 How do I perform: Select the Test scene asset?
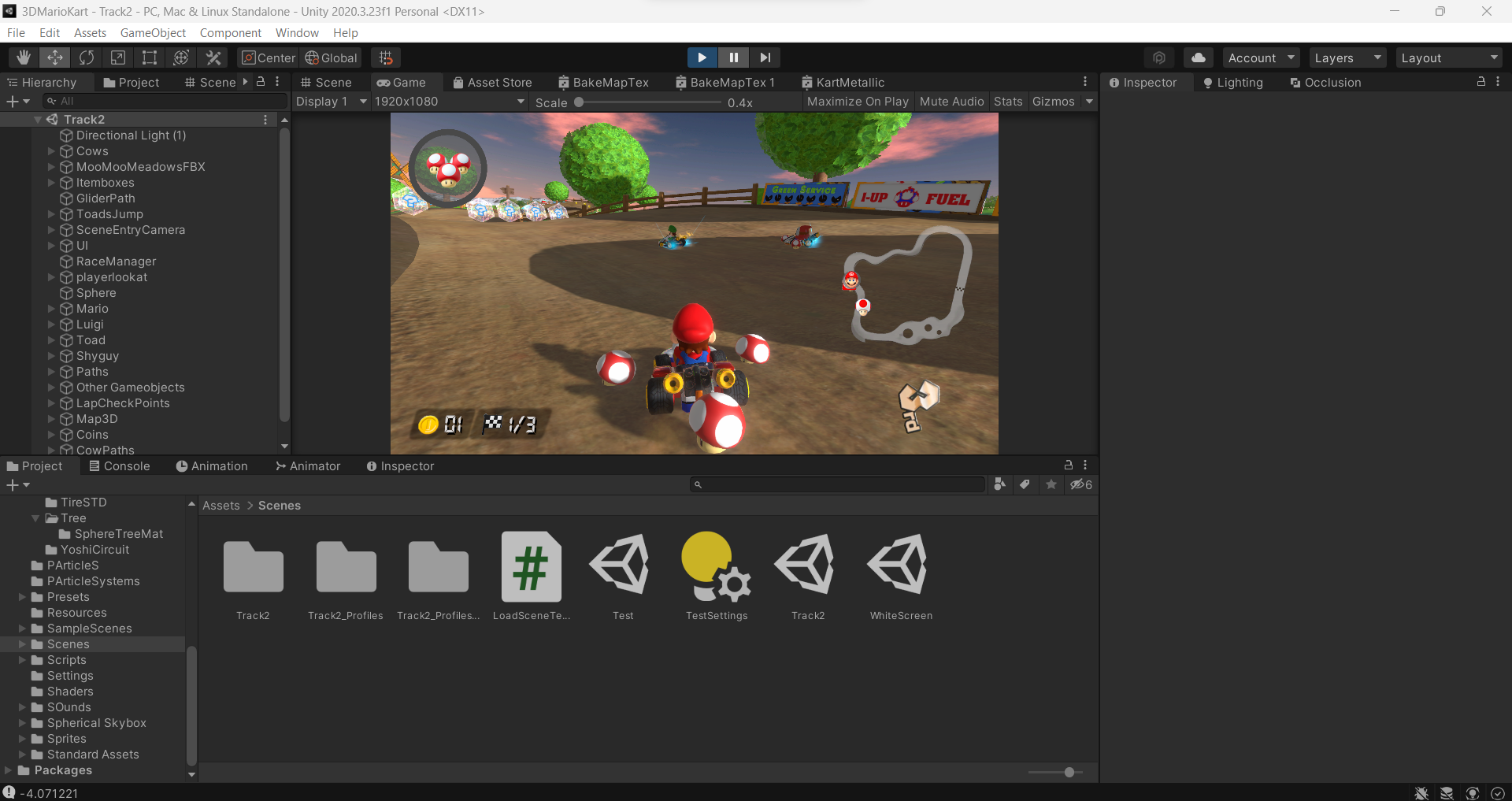[622, 577]
